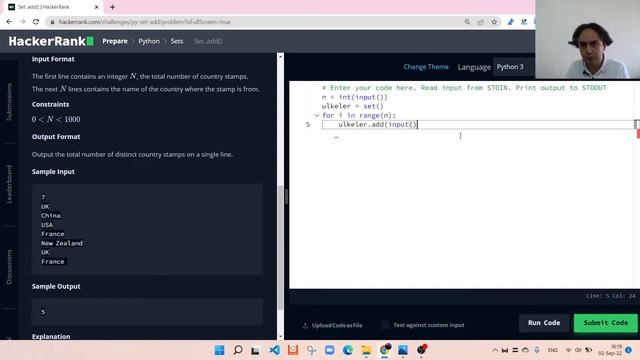Click the Output Format heading
Image resolution: width=640 pixels, height=360 pixels.
(x=56, y=136)
